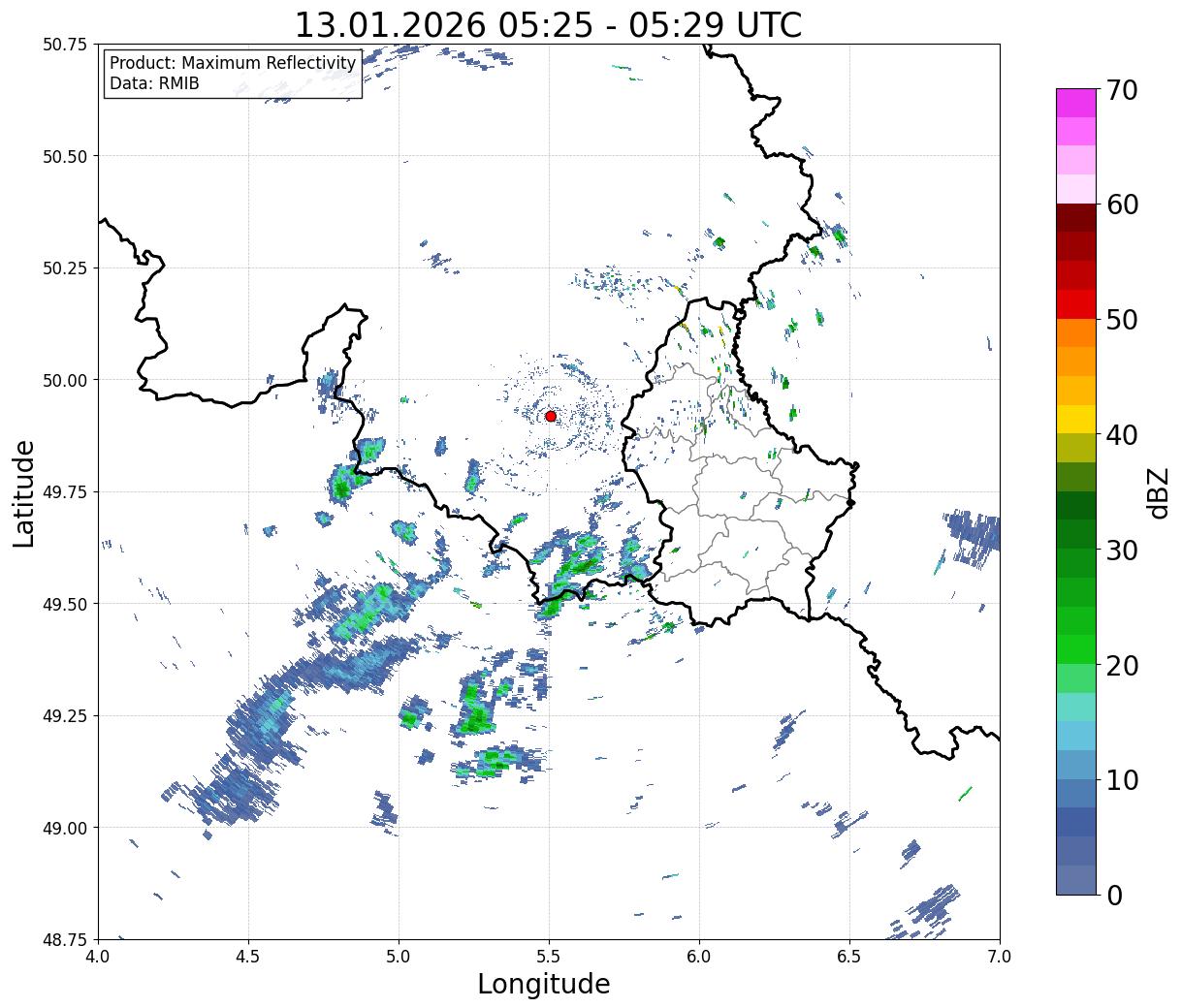This screenshot has width=1182, height=1008.
Task: Click the magenta top segment of colorbar
Action: (1076, 103)
